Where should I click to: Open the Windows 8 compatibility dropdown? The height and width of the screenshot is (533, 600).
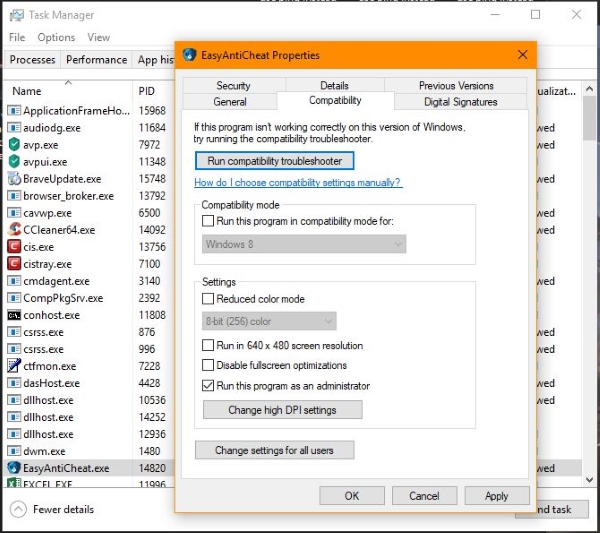pyautogui.click(x=304, y=244)
